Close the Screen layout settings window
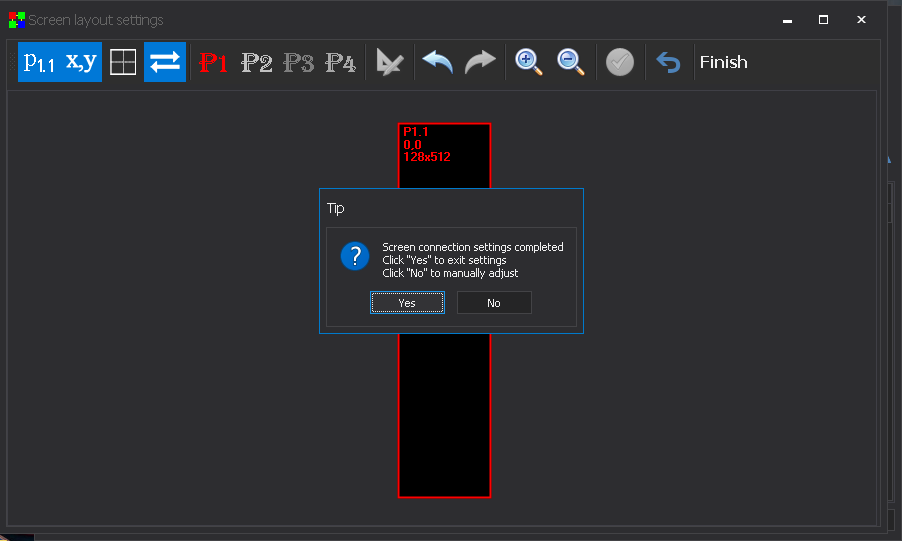This screenshot has width=902, height=541. (860, 19)
